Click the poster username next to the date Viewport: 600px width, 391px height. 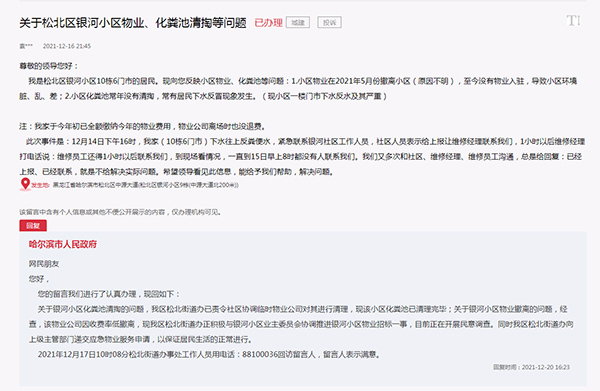coord(26,46)
